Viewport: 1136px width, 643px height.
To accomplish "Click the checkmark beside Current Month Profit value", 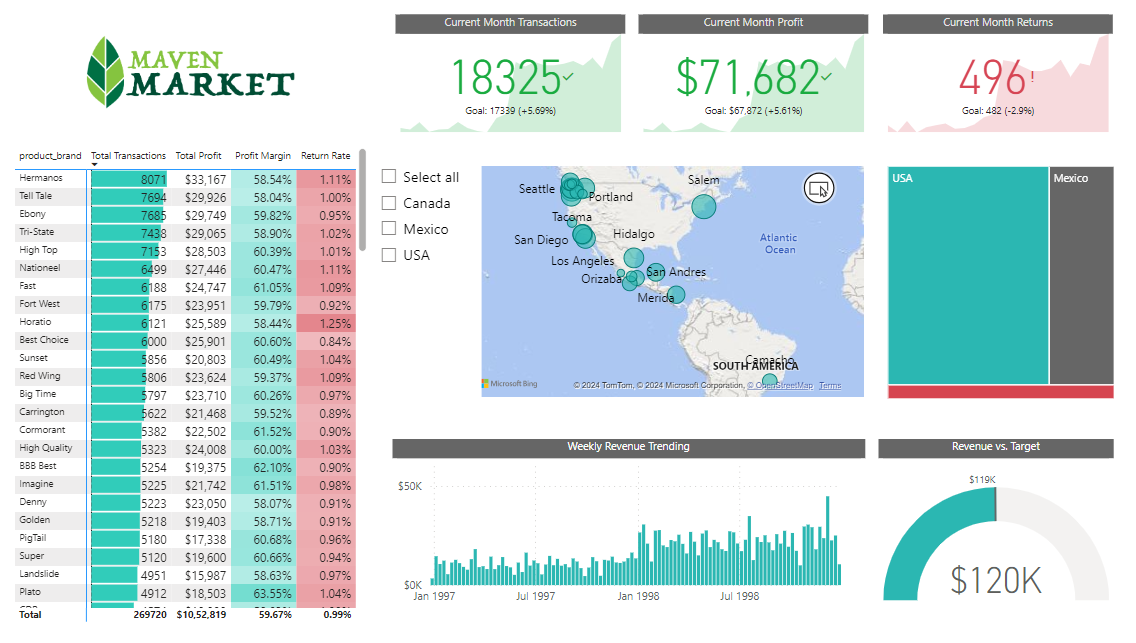I will point(826,76).
